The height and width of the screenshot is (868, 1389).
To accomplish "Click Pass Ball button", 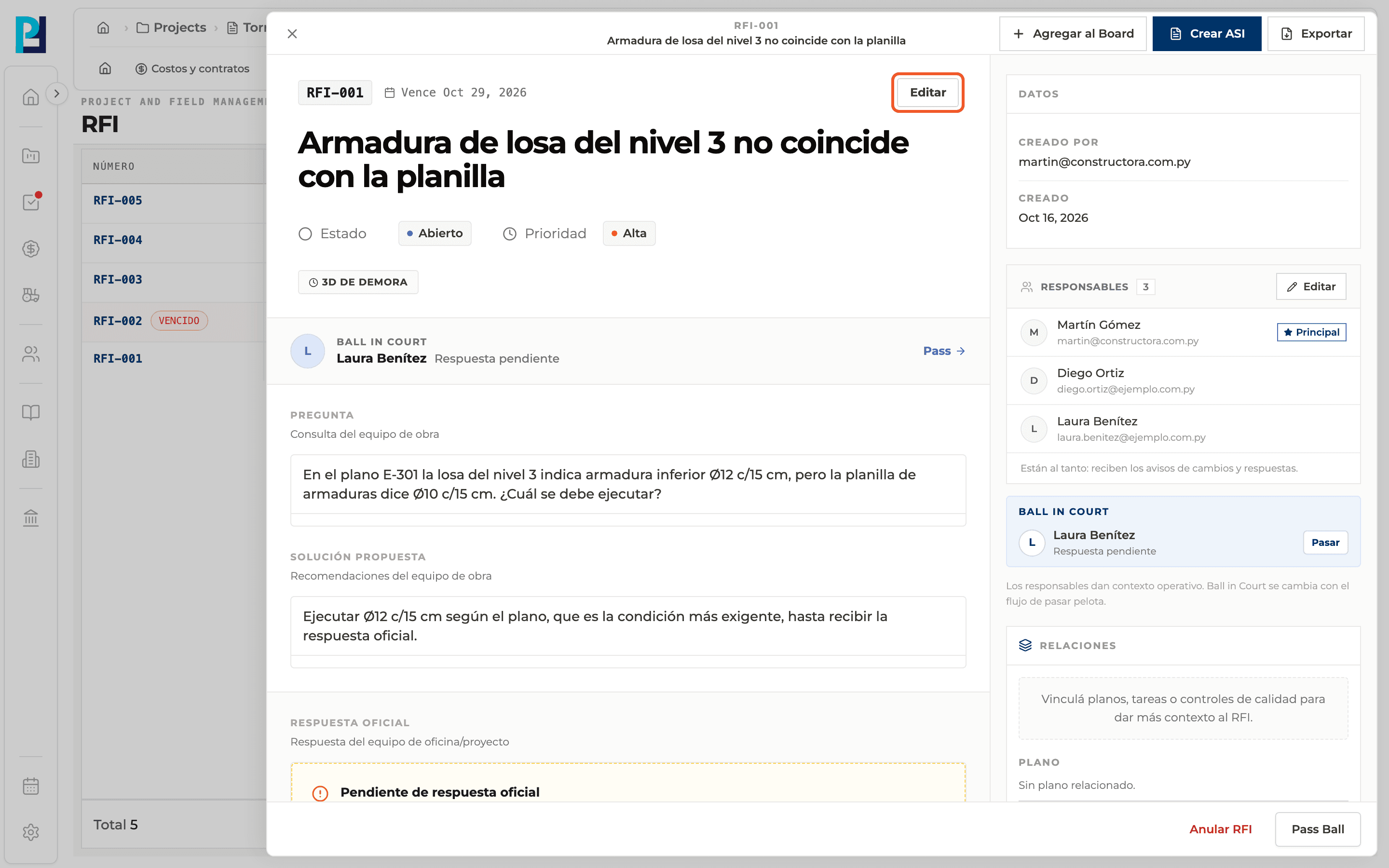I will [x=1317, y=829].
